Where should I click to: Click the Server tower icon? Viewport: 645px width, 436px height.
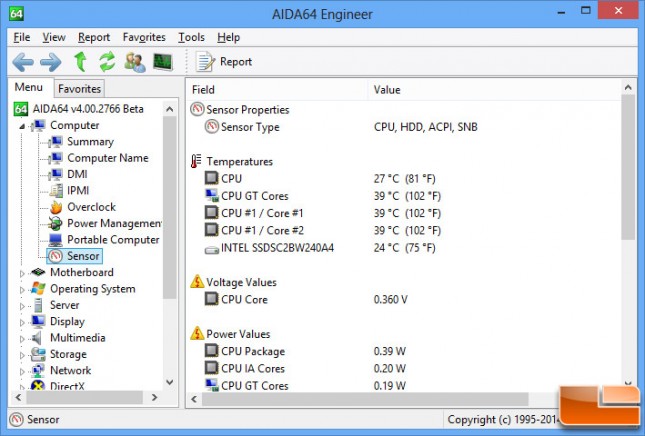38,305
